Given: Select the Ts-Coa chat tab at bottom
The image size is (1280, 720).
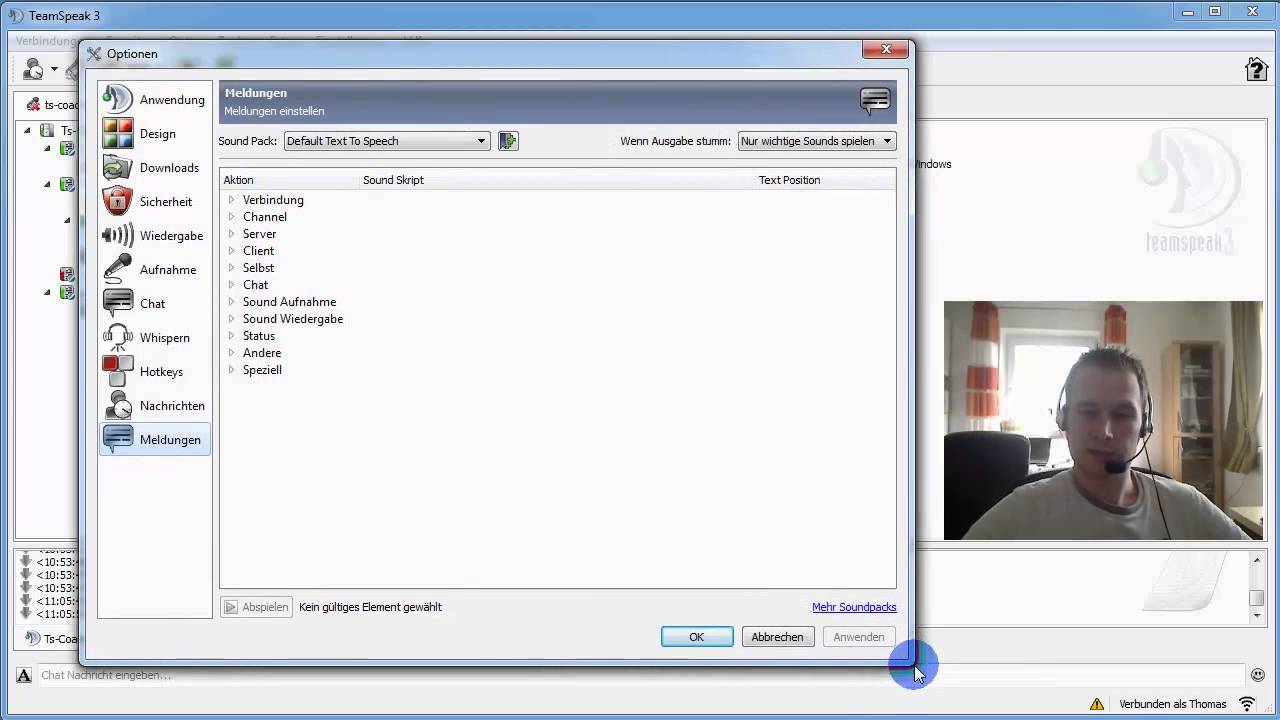Looking at the screenshot, I should (x=50, y=639).
